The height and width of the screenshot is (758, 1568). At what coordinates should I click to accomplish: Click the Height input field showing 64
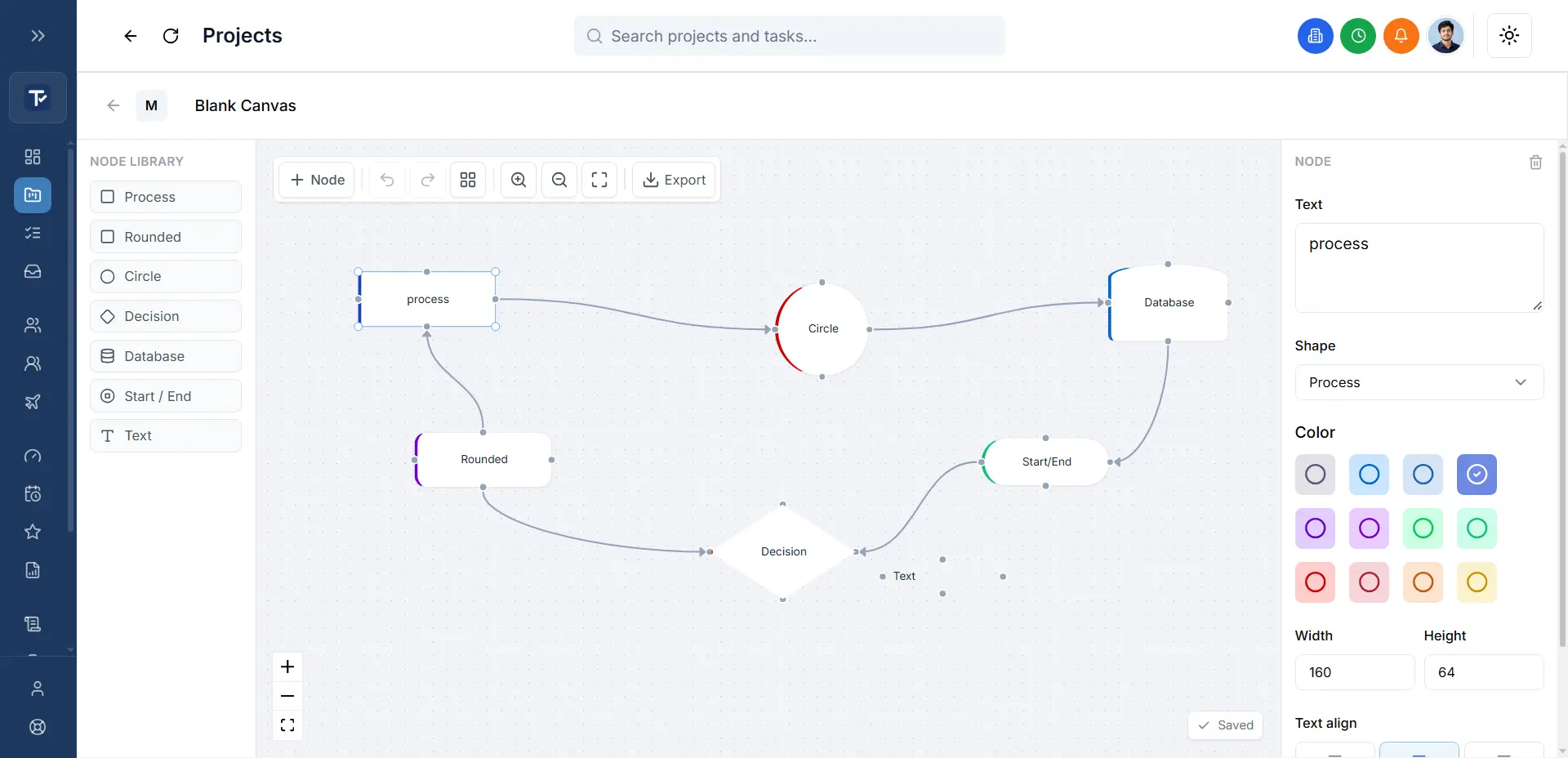(x=1483, y=672)
